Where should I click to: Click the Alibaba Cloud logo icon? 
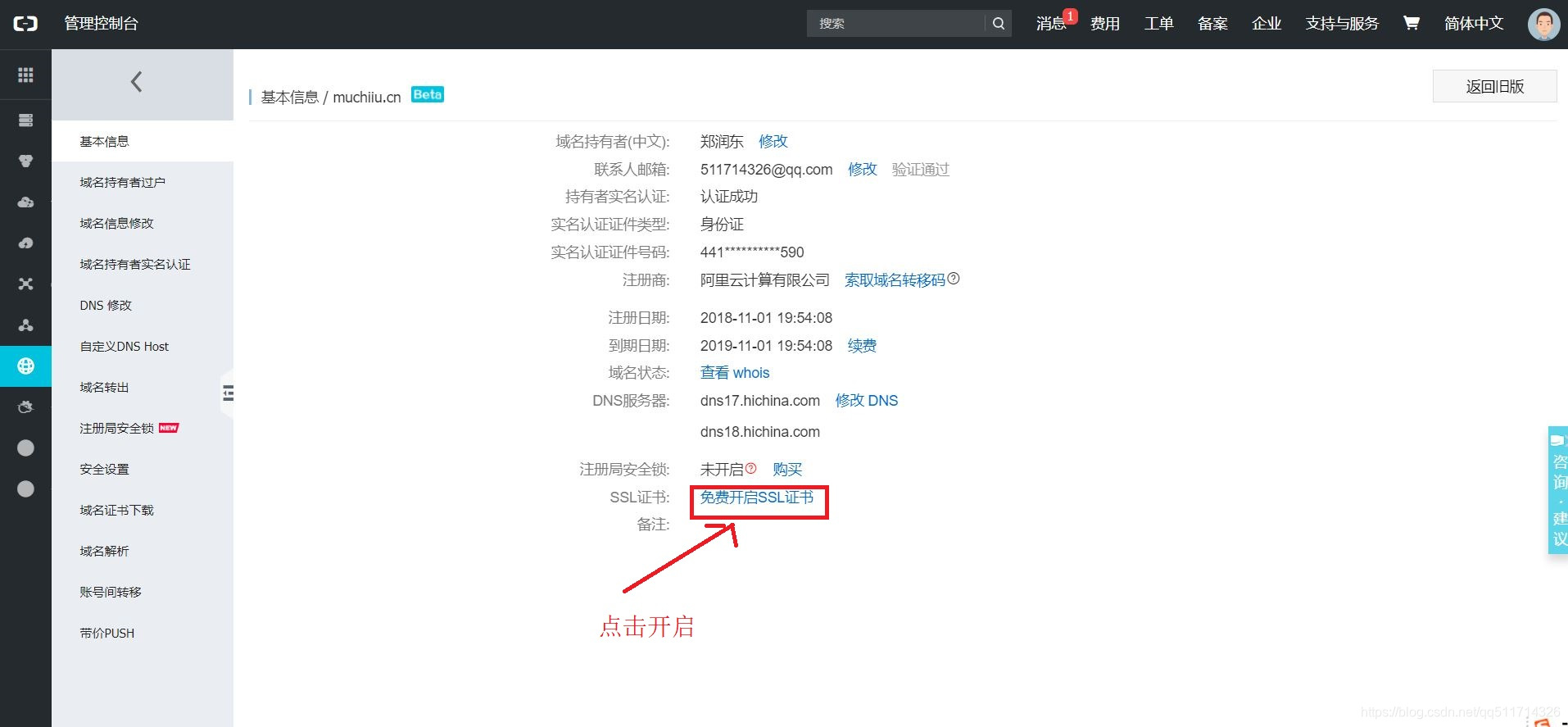(25, 24)
